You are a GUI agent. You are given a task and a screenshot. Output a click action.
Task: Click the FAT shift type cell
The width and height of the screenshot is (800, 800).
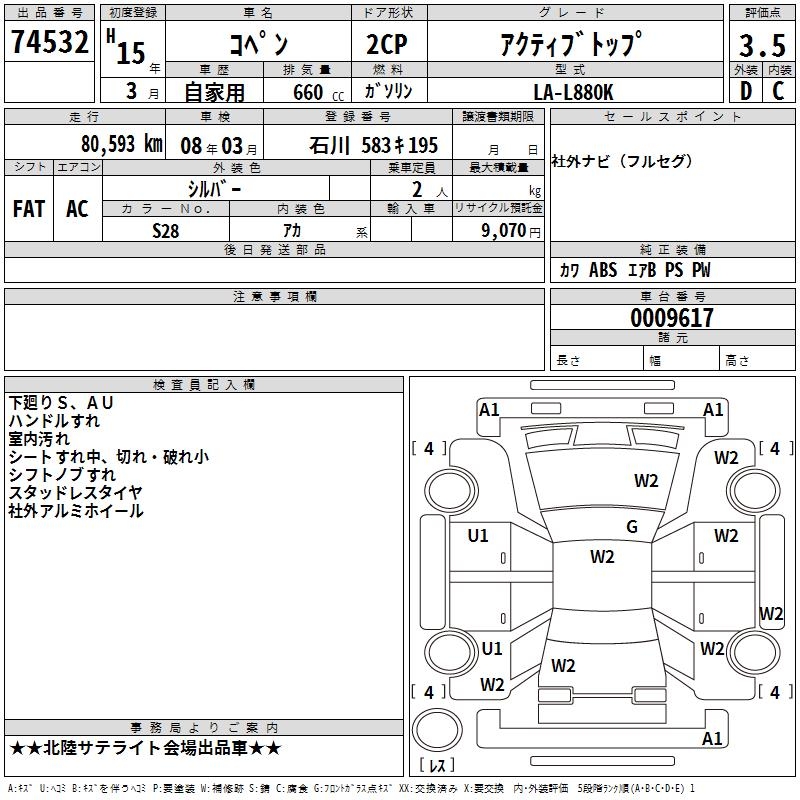coord(29,208)
